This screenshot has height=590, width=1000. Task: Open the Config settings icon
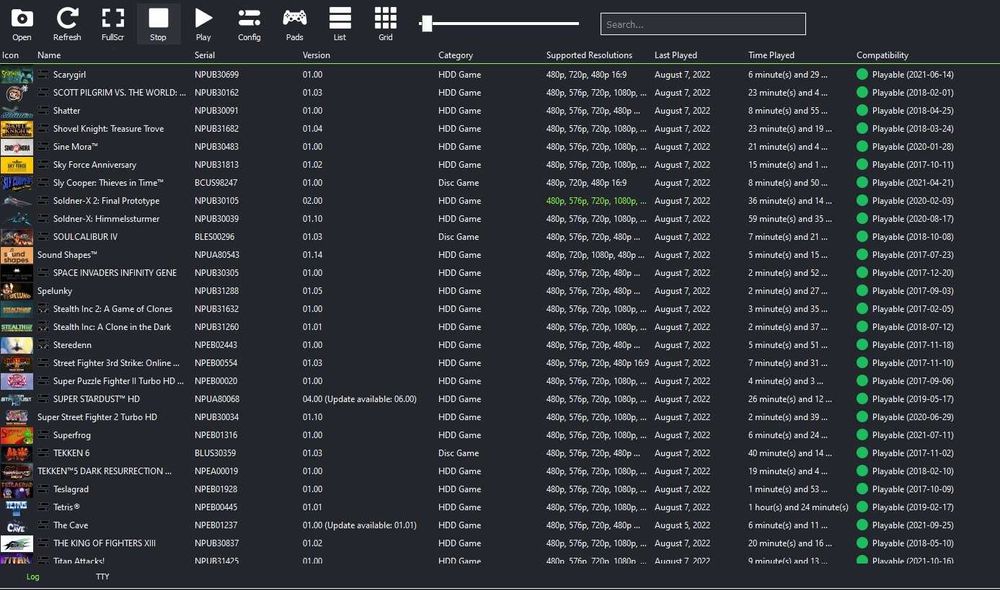pos(249,24)
